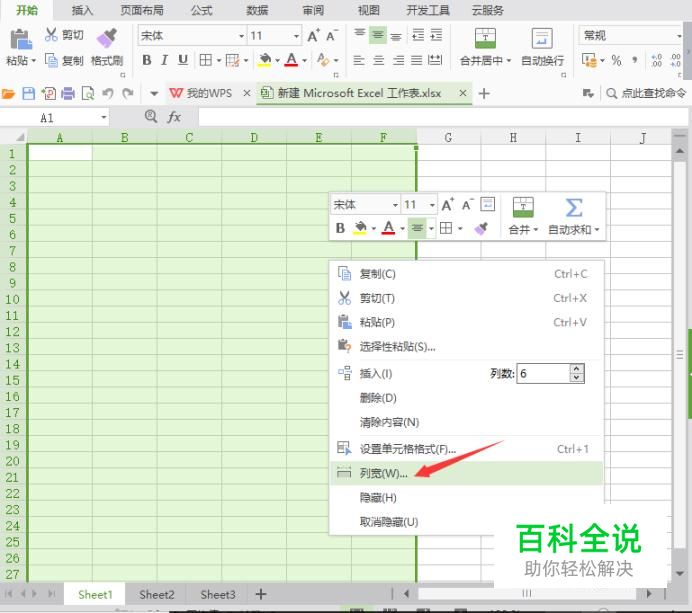Open the number format dropdown (常规)

pos(679,35)
